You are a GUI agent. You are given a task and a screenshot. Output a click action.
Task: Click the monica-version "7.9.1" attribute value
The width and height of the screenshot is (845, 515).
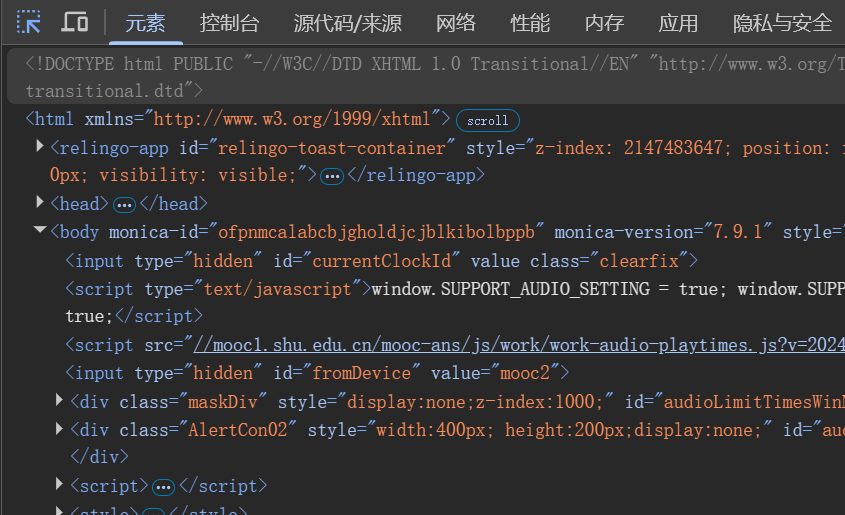pos(738,232)
